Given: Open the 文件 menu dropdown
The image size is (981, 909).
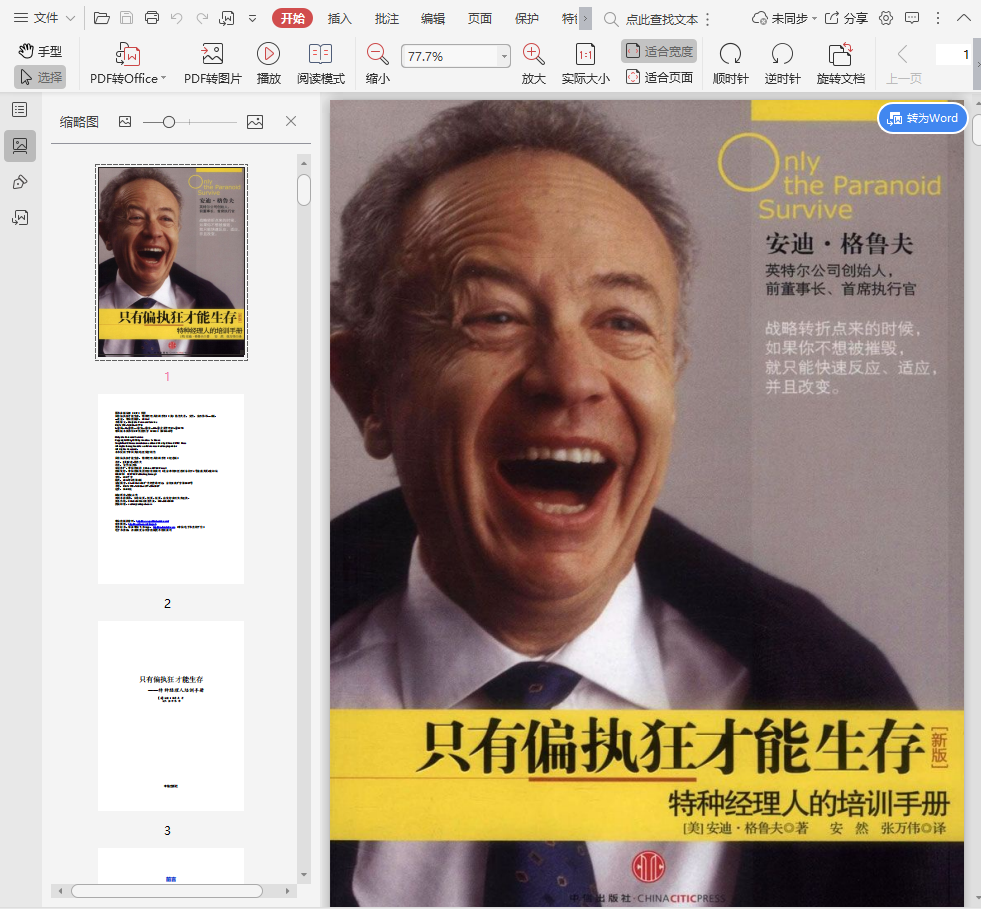Looking at the screenshot, I should point(44,18).
